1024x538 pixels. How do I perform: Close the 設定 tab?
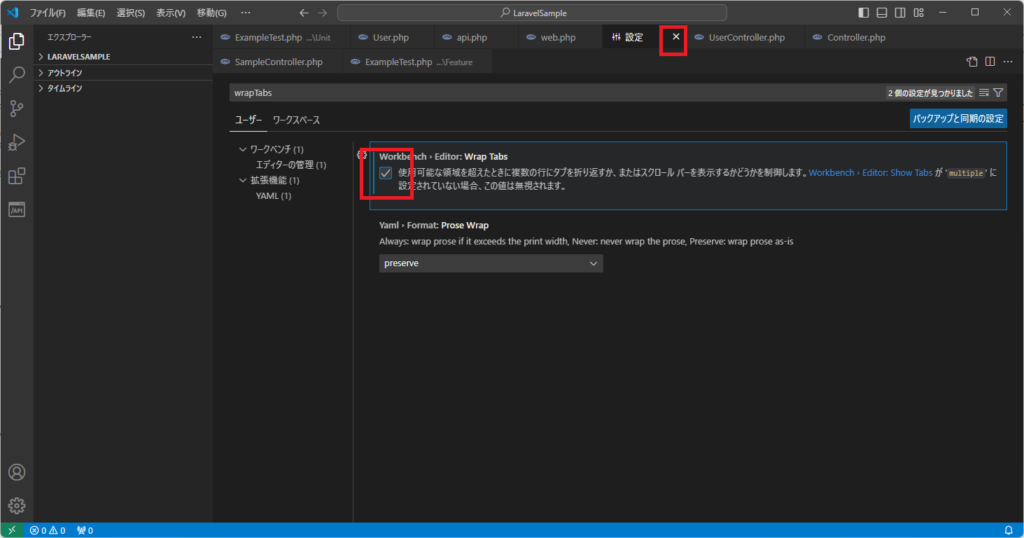pos(676,37)
